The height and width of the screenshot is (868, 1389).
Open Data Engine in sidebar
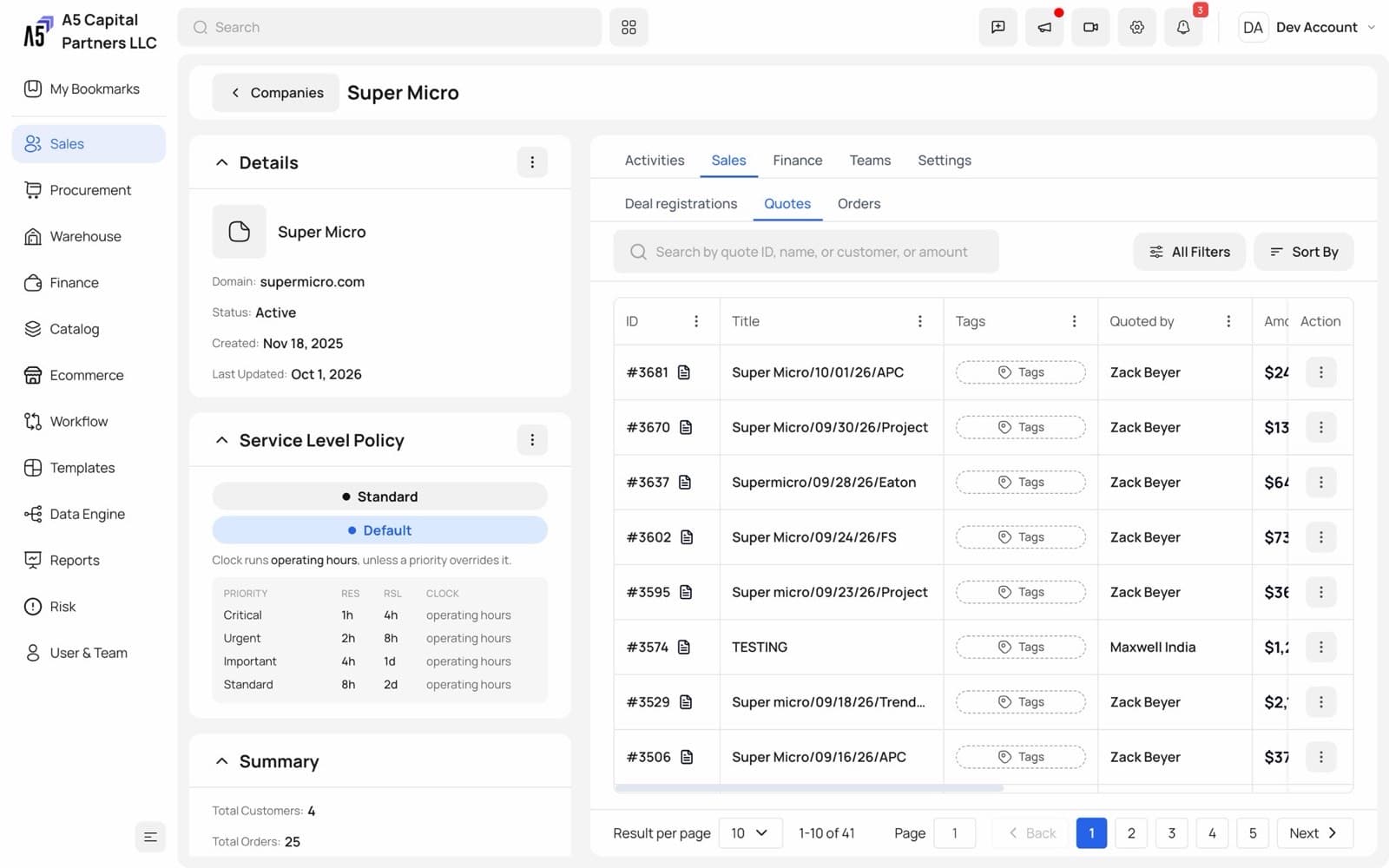pyautogui.click(x=89, y=514)
